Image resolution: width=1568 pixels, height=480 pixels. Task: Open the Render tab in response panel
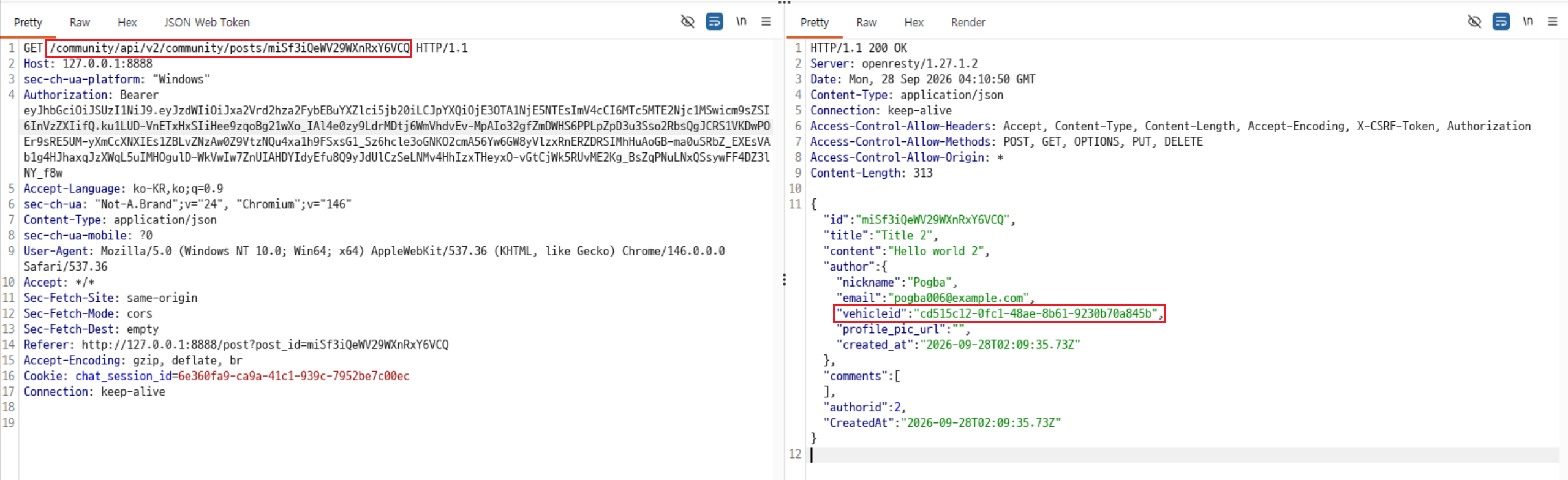[968, 23]
